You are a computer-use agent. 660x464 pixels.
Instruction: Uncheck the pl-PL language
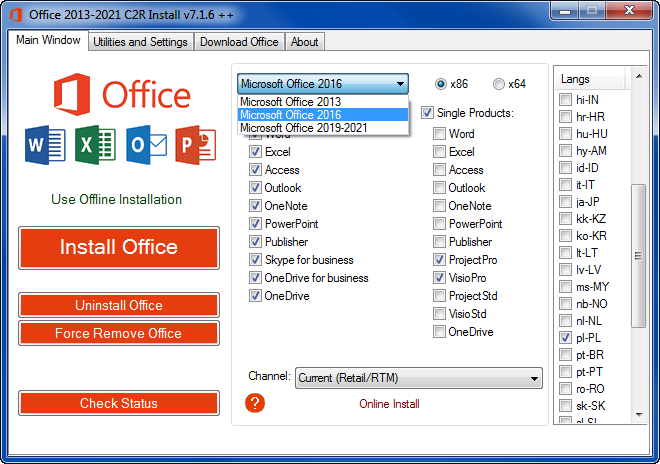click(565, 338)
